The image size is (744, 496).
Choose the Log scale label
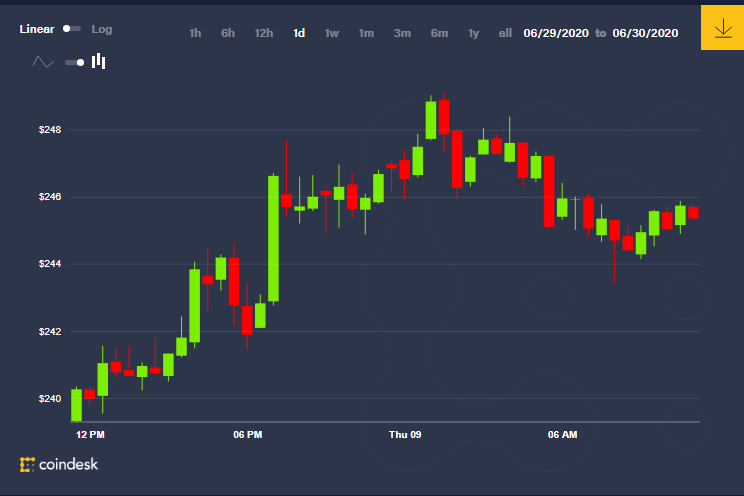(102, 29)
